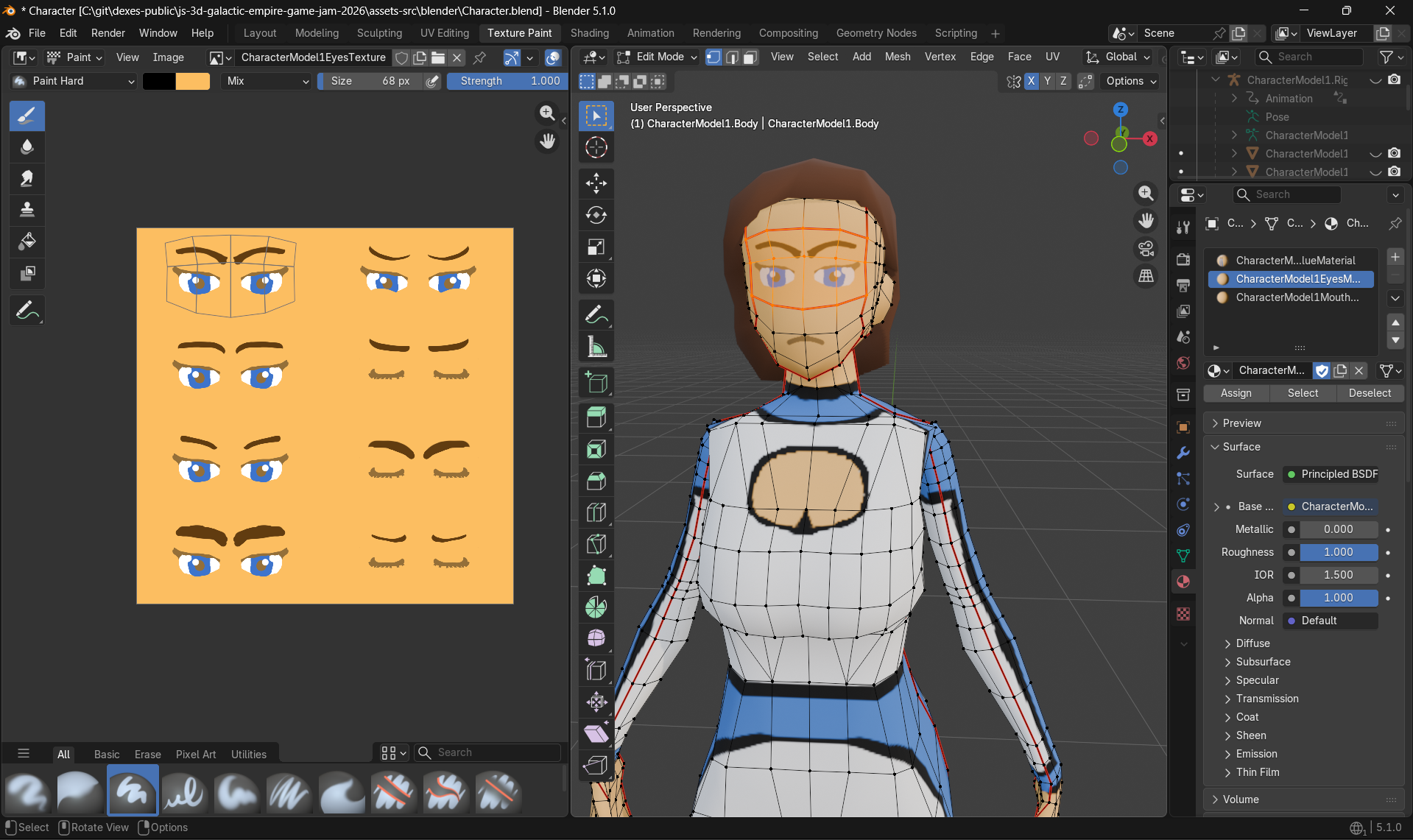The width and height of the screenshot is (1413, 840).
Task: Expand the Preview section in material properties
Action: click(x=1244, y=423)
